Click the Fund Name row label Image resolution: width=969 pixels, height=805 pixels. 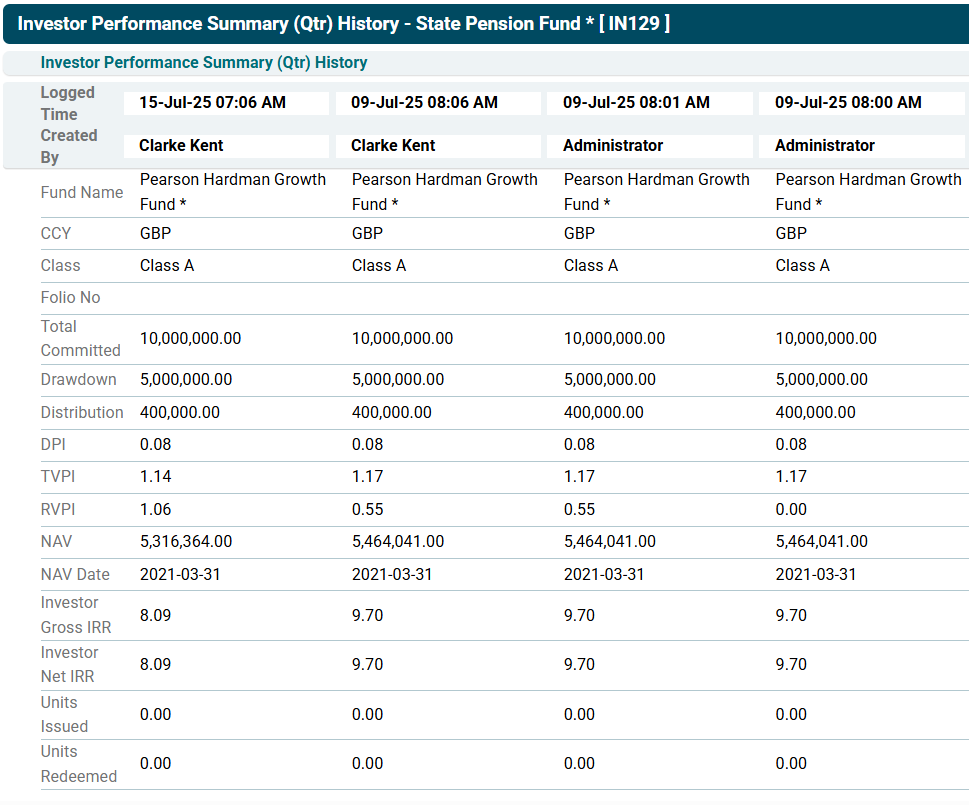point(81,192)
